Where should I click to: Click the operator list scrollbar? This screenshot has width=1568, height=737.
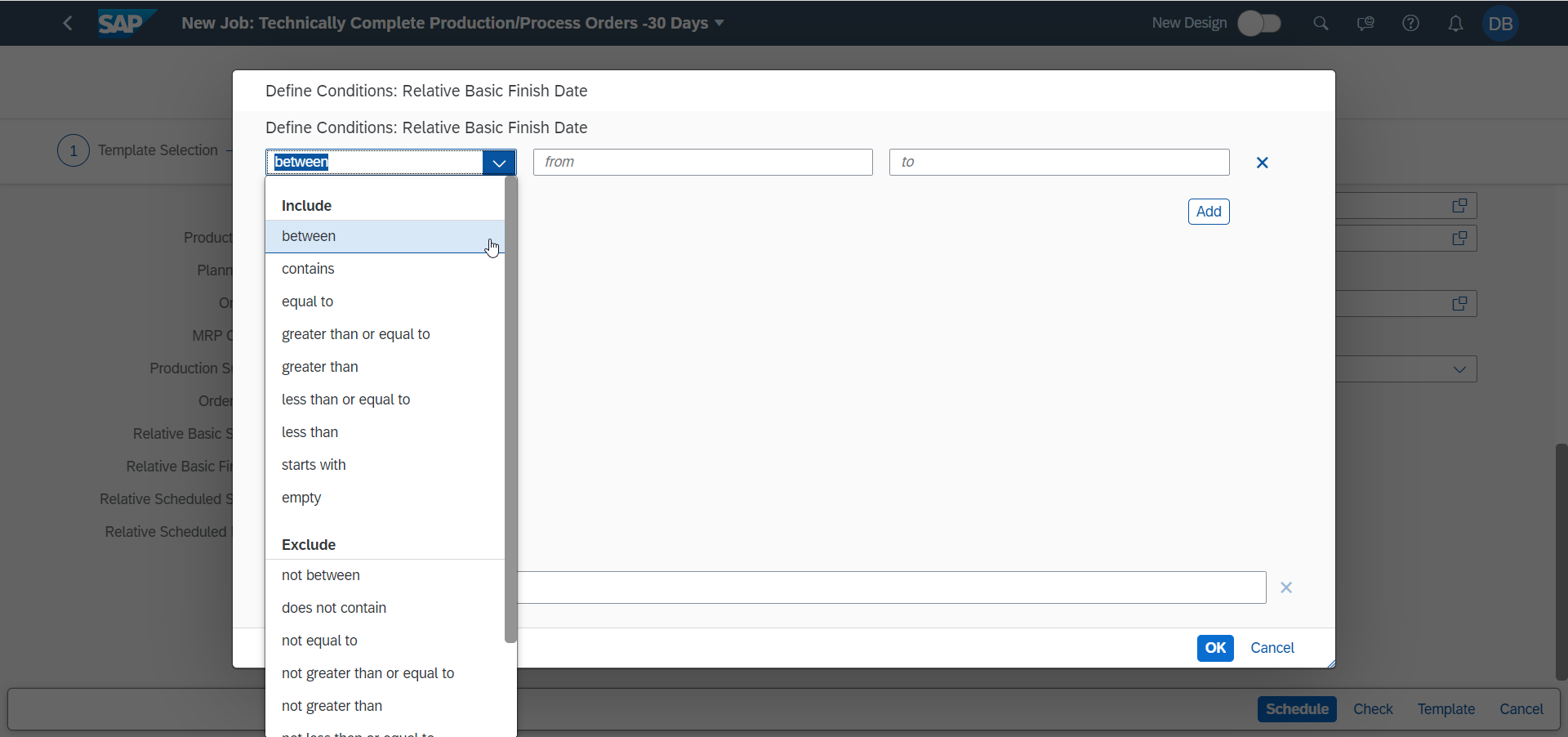(510, 410)
